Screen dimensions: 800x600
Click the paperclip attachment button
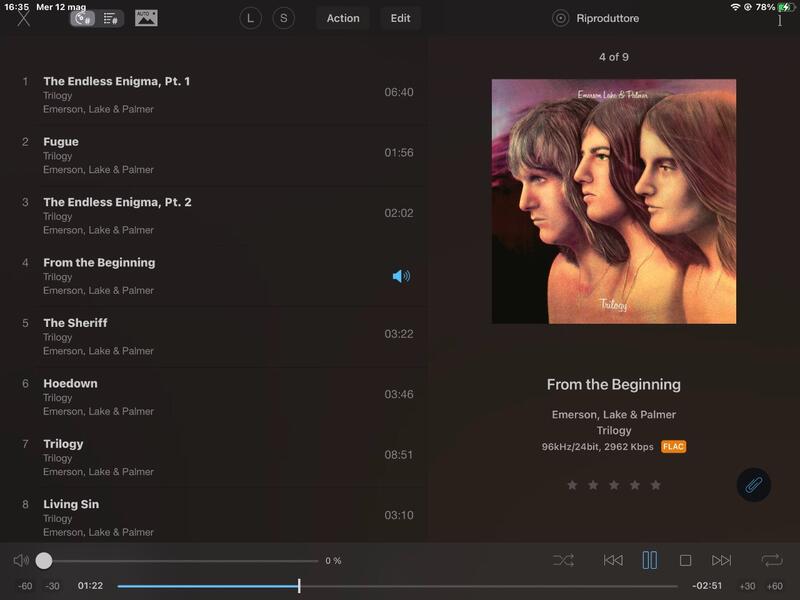753,485
